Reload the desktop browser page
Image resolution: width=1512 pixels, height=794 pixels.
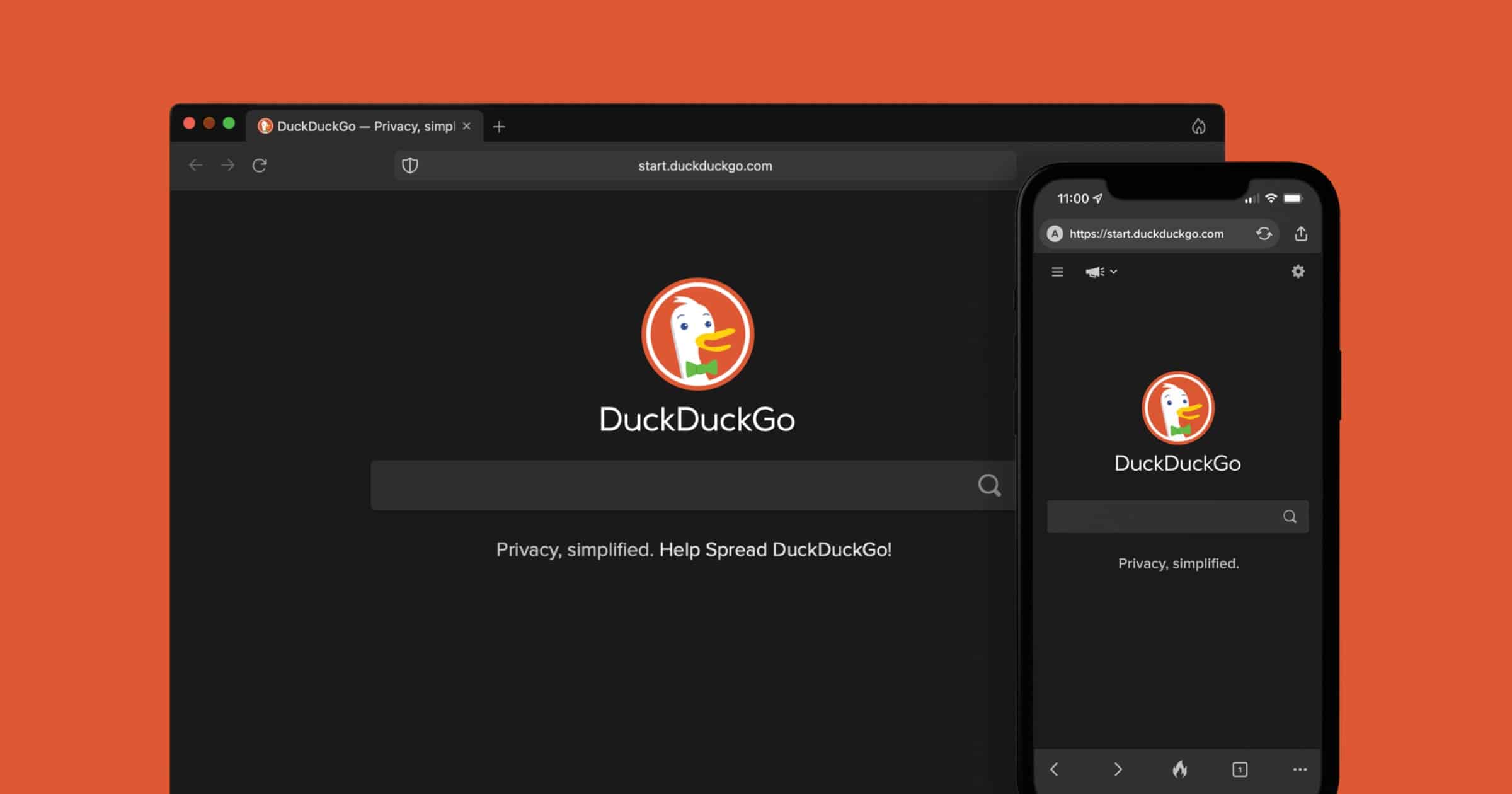pos(260,166)
